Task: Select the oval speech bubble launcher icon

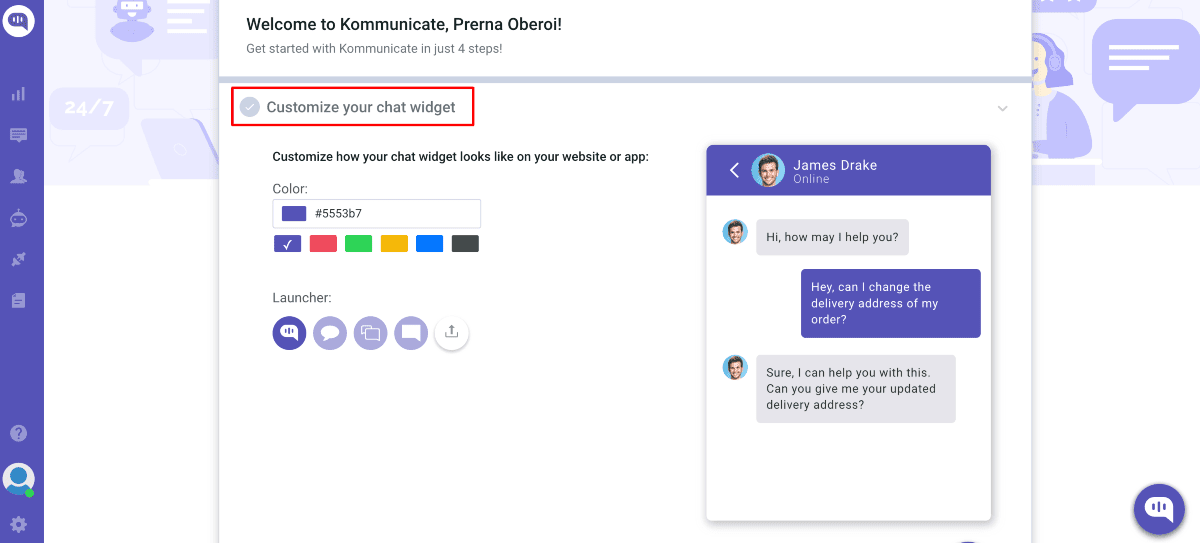Action: pyautogui.click(x=330, y=332)
